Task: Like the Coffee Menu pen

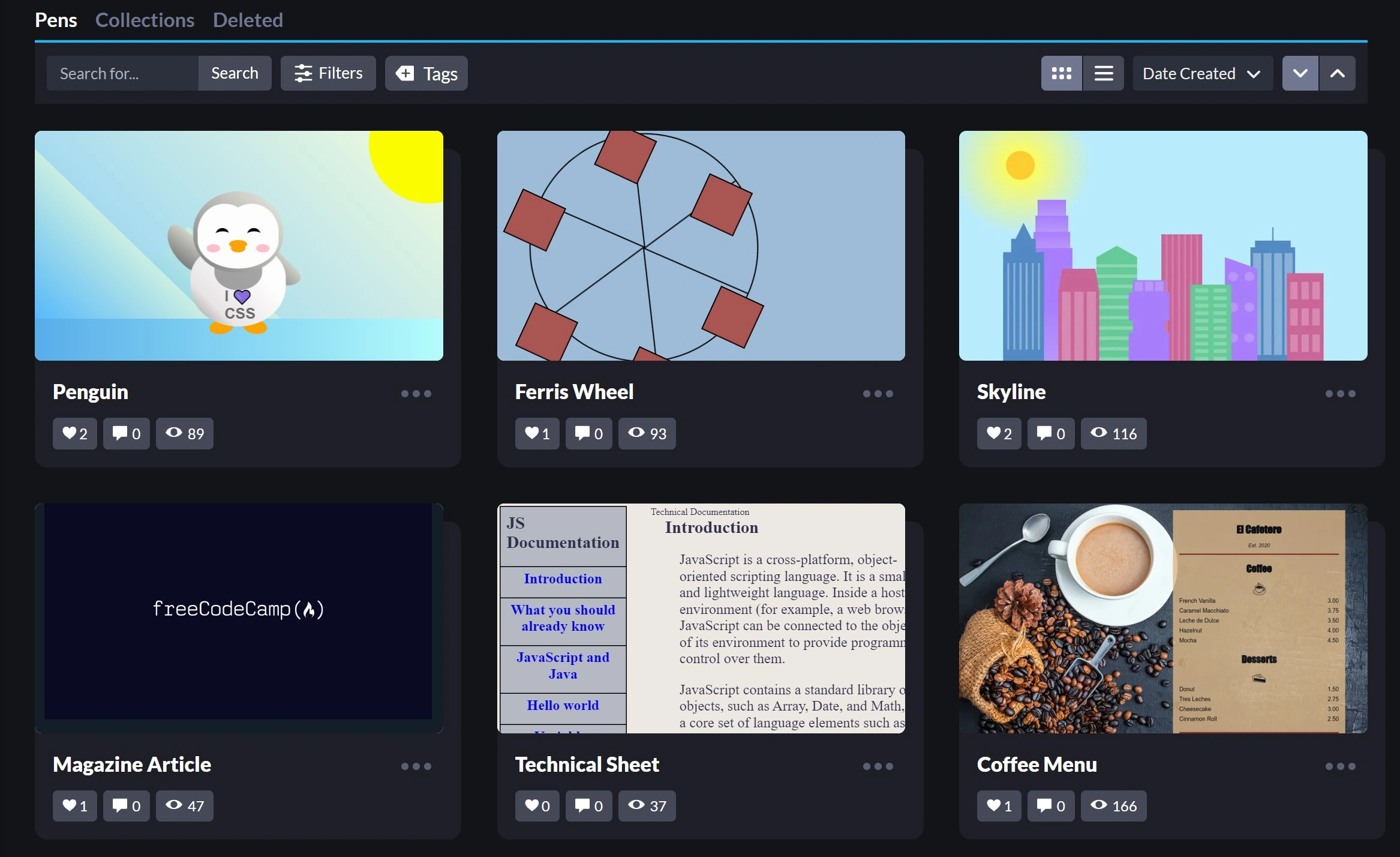Action: pos(998,805)
